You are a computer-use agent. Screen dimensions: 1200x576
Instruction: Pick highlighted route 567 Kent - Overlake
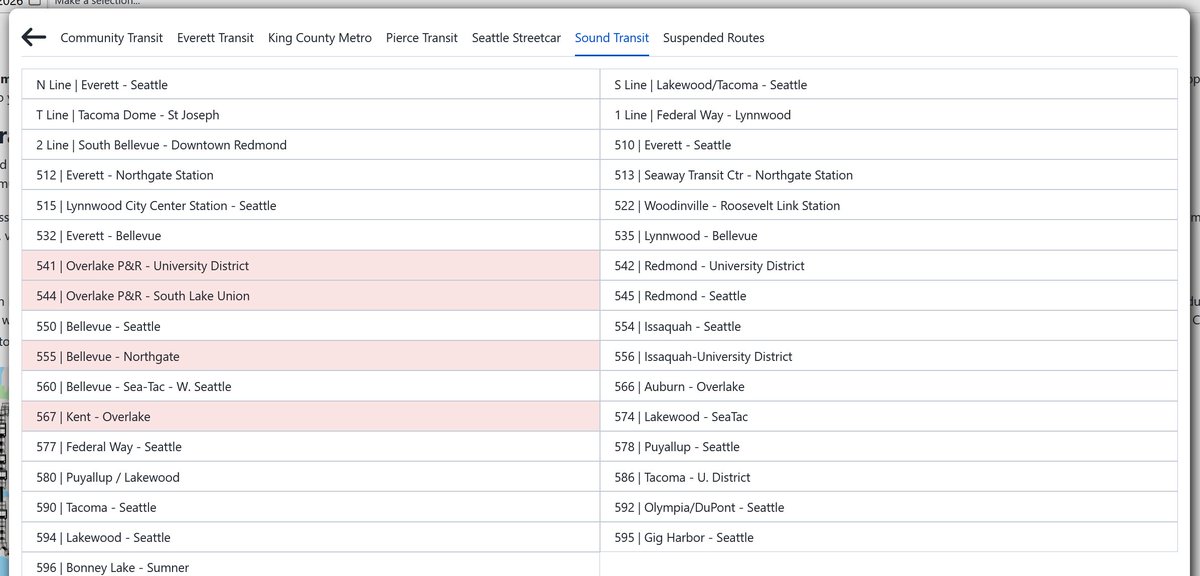pyautogui.click(x=310, y=416)
